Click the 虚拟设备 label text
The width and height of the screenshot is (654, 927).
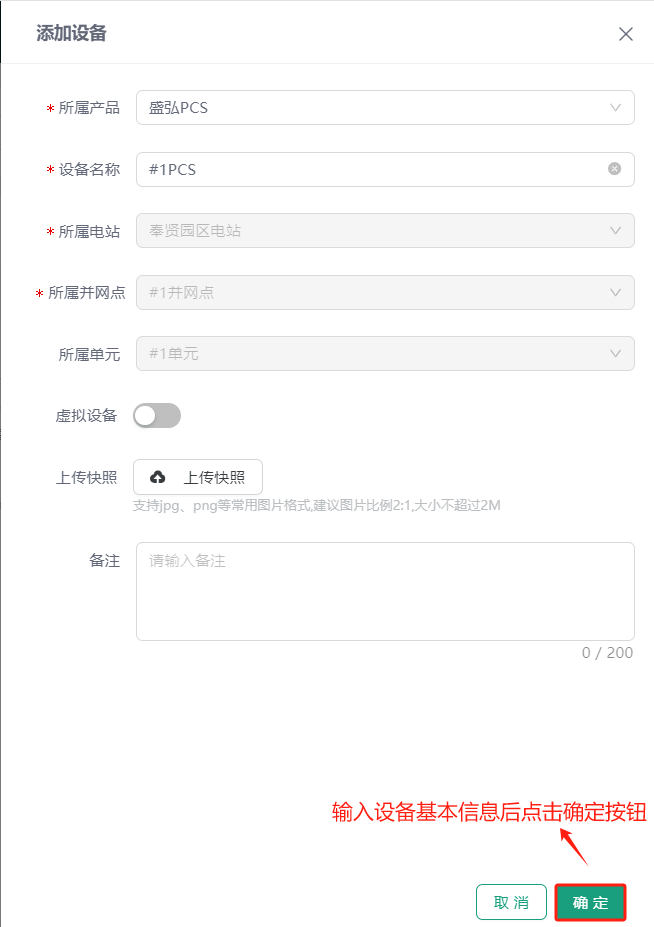click(x=87, y=416)
